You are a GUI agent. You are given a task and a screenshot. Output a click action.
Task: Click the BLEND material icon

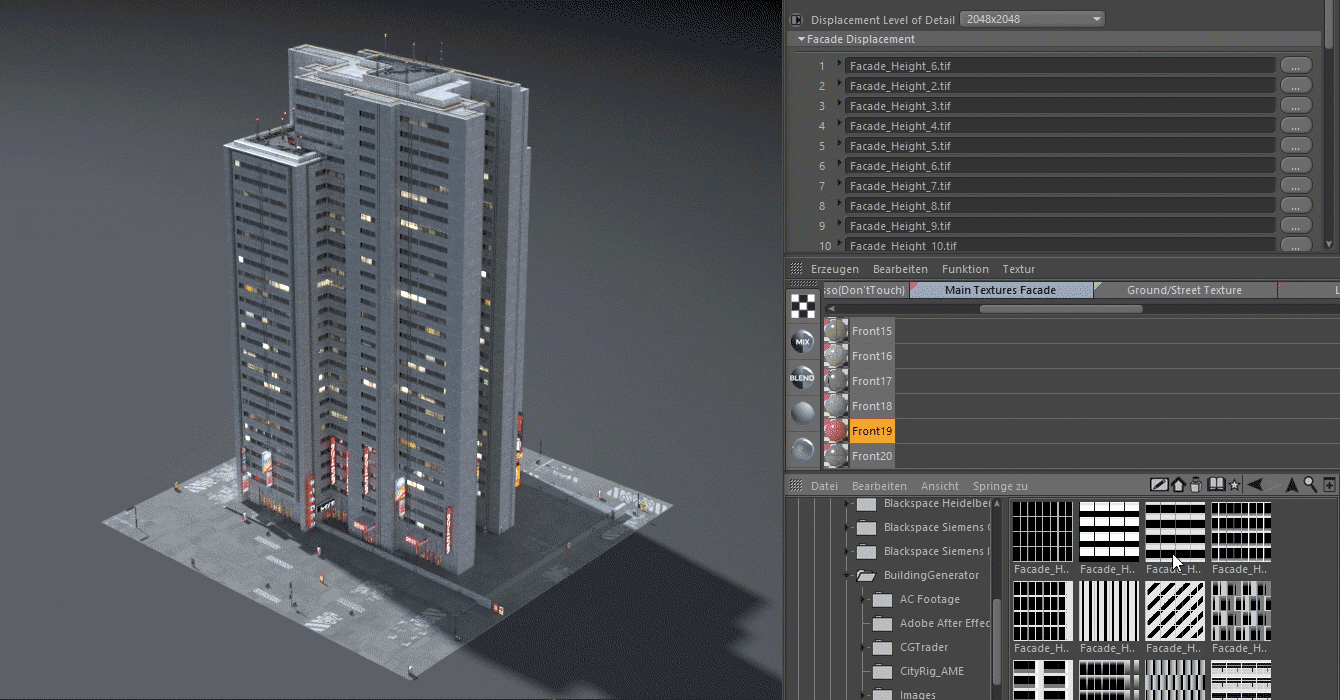(802, 378)
